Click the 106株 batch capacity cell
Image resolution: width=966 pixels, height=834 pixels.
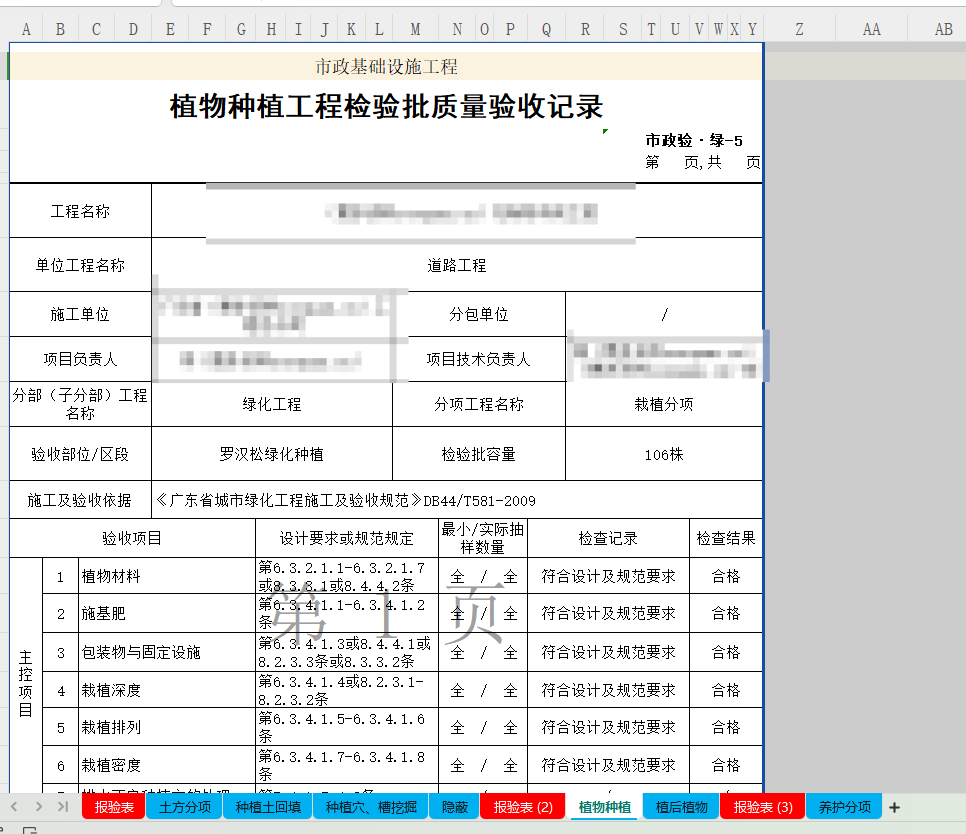(663, 455)
